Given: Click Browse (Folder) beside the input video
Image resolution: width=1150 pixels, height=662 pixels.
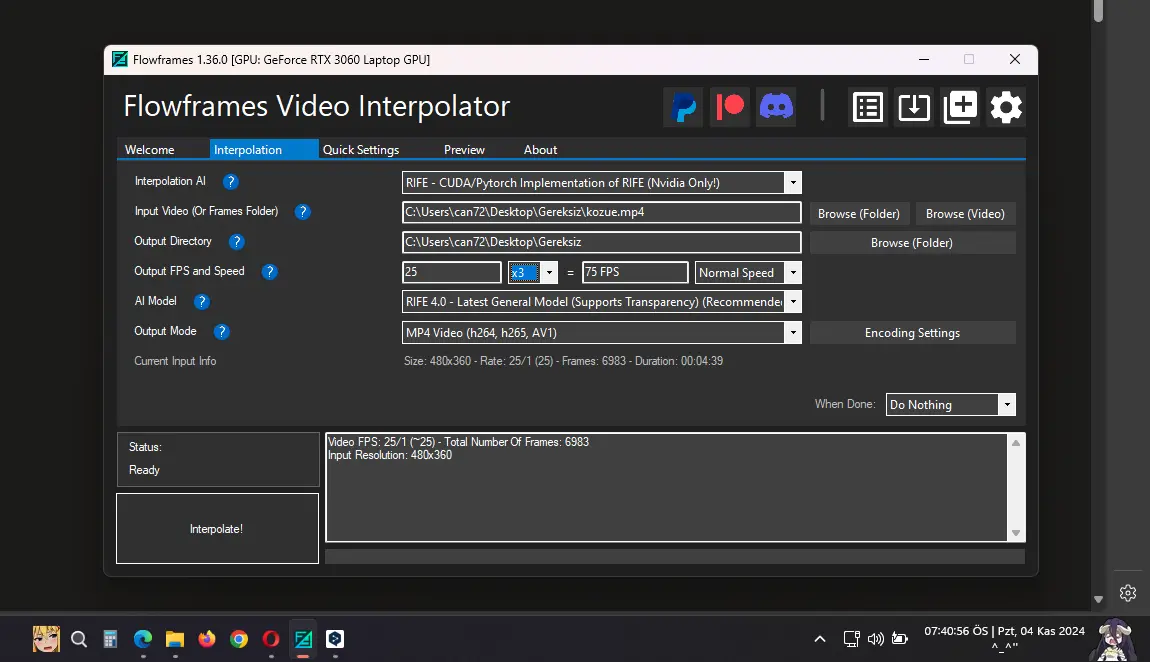Looking at the screenshot, I should [859, 213].
